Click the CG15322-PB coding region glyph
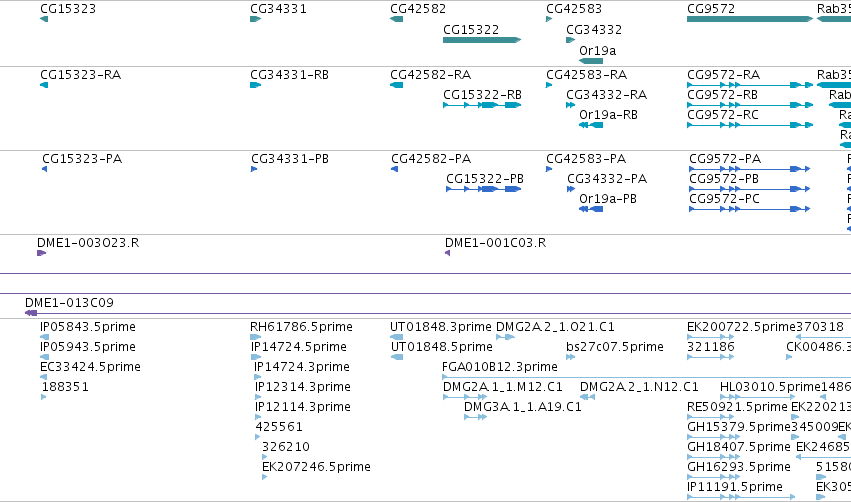This screenshot has height=502, width=851. [484, 189]
